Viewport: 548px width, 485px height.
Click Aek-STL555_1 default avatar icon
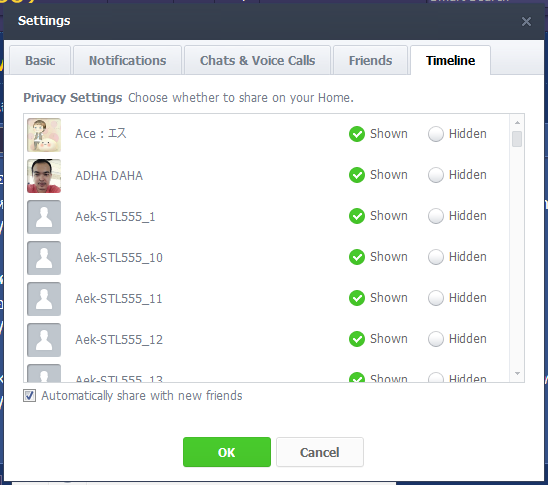(x=44, y=217)
